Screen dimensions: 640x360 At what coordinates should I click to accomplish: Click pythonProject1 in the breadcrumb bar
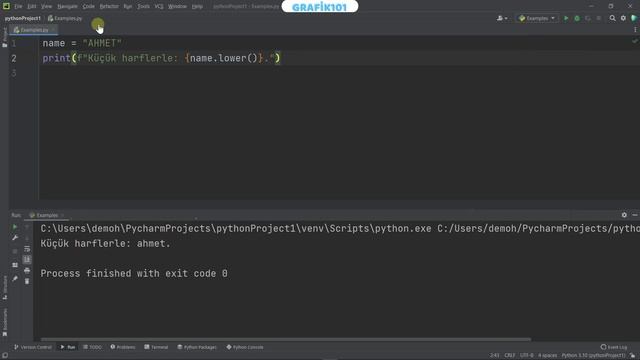pyautogui.click(x=22, y=18)
